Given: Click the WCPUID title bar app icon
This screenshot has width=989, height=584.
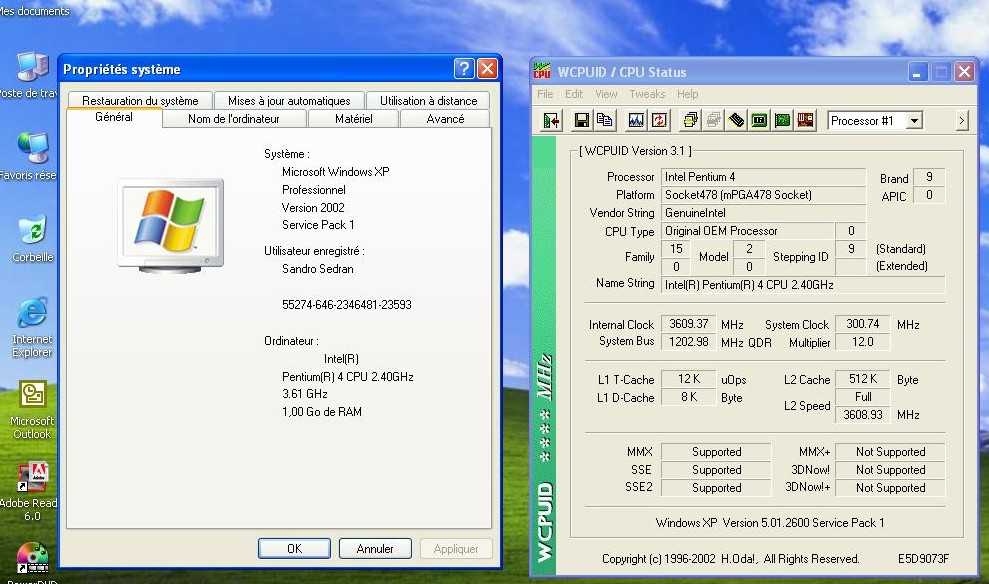Looking at the screenshot, I should 542,71.
